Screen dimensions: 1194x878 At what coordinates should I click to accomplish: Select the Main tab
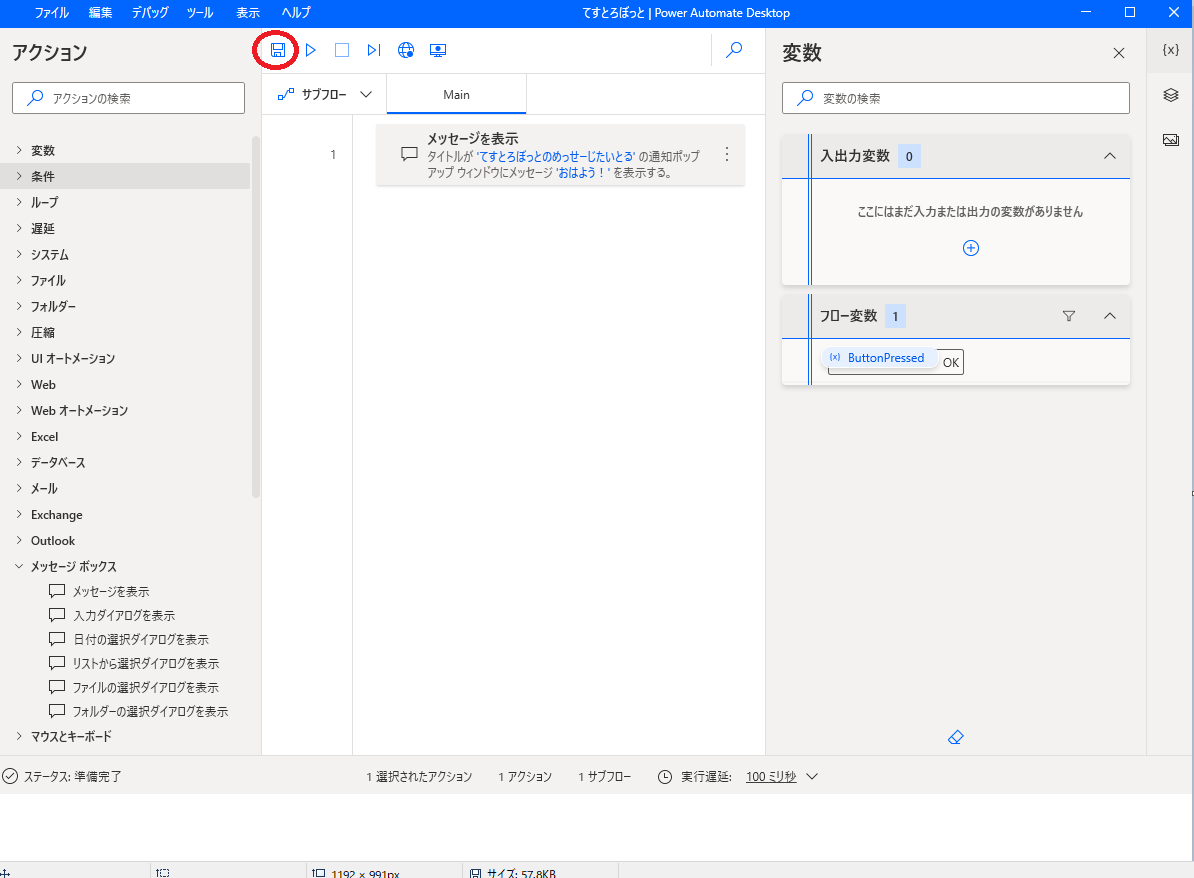[x=456, y=95]
